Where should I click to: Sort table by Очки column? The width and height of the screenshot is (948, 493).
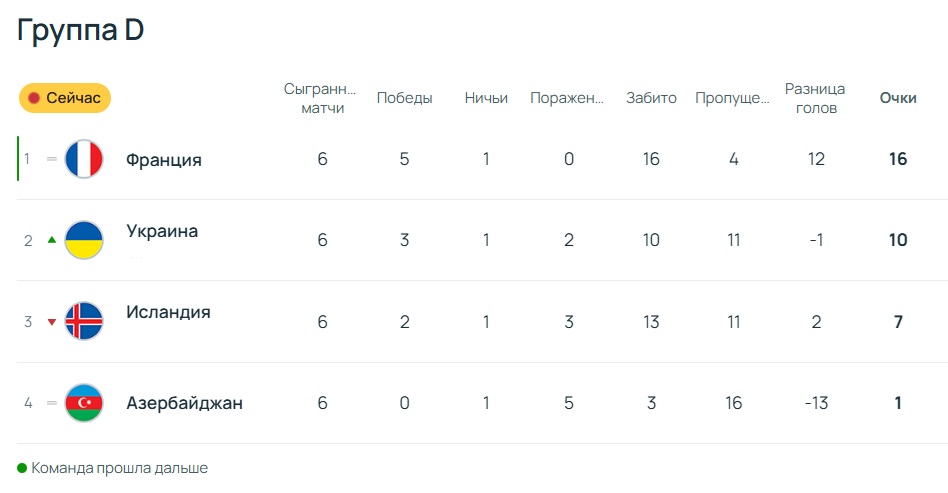point(898,98)
